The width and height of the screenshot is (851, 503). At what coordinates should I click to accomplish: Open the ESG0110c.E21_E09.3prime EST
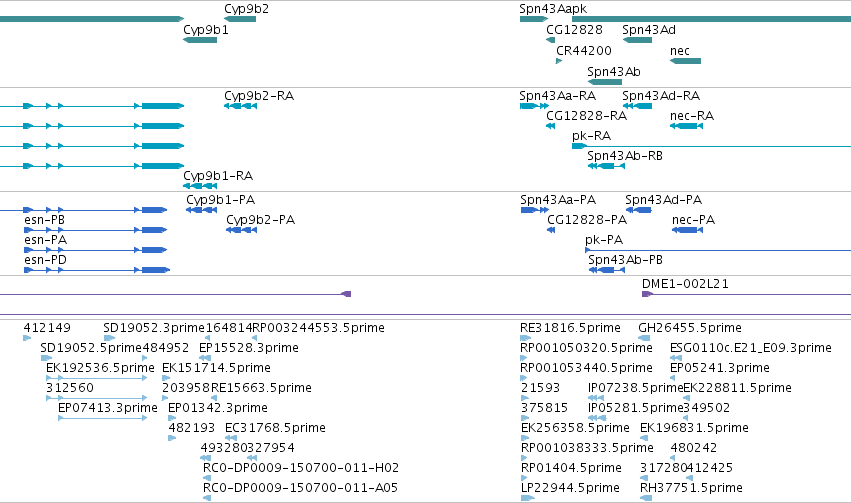point(676,358)
